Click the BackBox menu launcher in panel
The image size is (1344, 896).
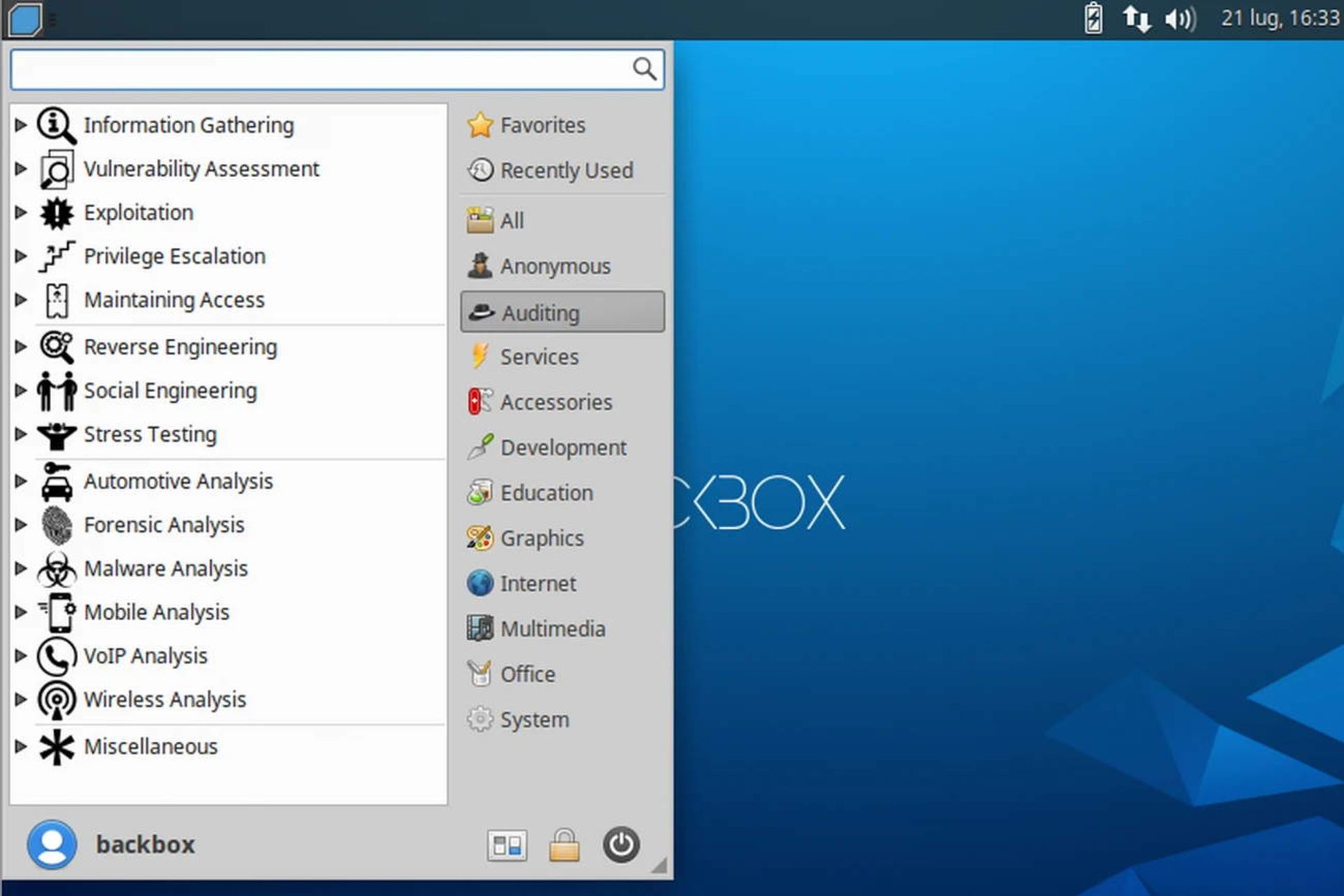click(25, 19)
